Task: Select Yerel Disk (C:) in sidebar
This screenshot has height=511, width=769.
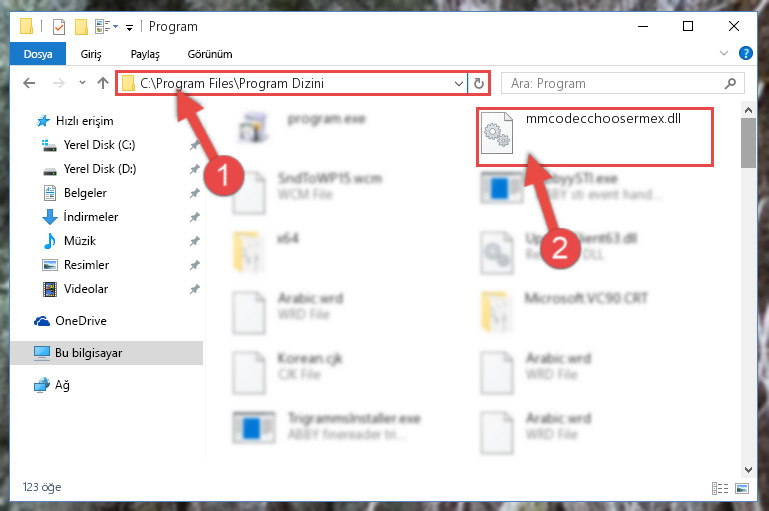Action: (x=99, y=145)
